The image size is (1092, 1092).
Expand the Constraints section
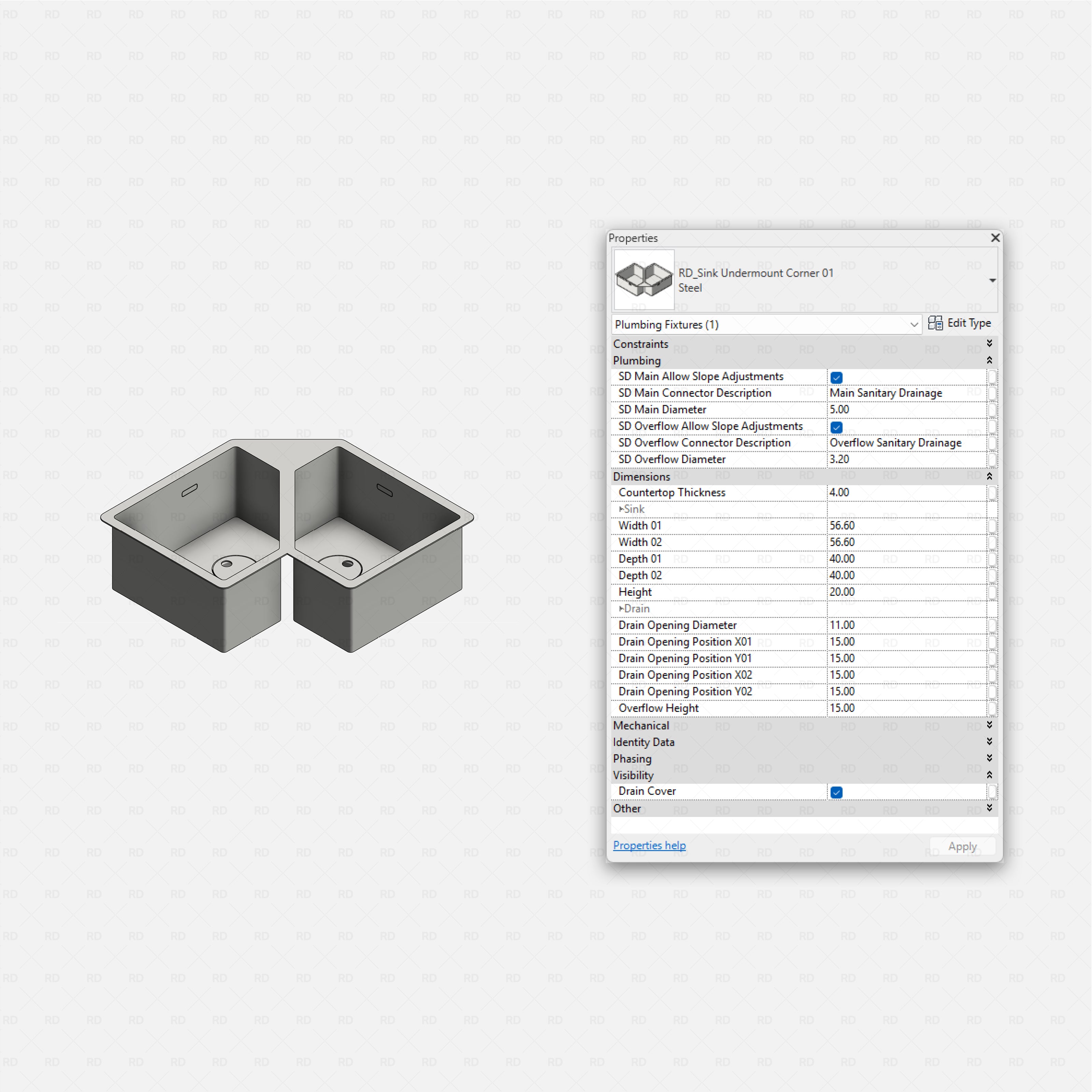point(989,343)
